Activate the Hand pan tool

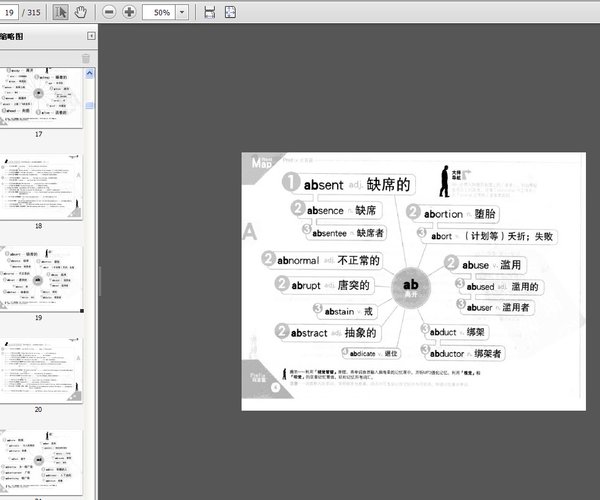[x=80, y=13]
